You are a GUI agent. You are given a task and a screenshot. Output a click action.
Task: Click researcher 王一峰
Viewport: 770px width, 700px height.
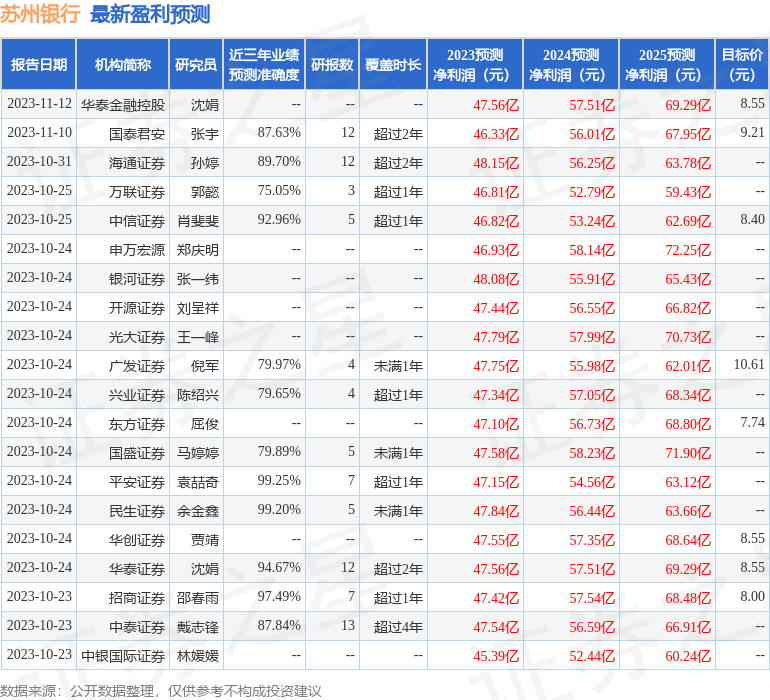(x=198, y=337)
